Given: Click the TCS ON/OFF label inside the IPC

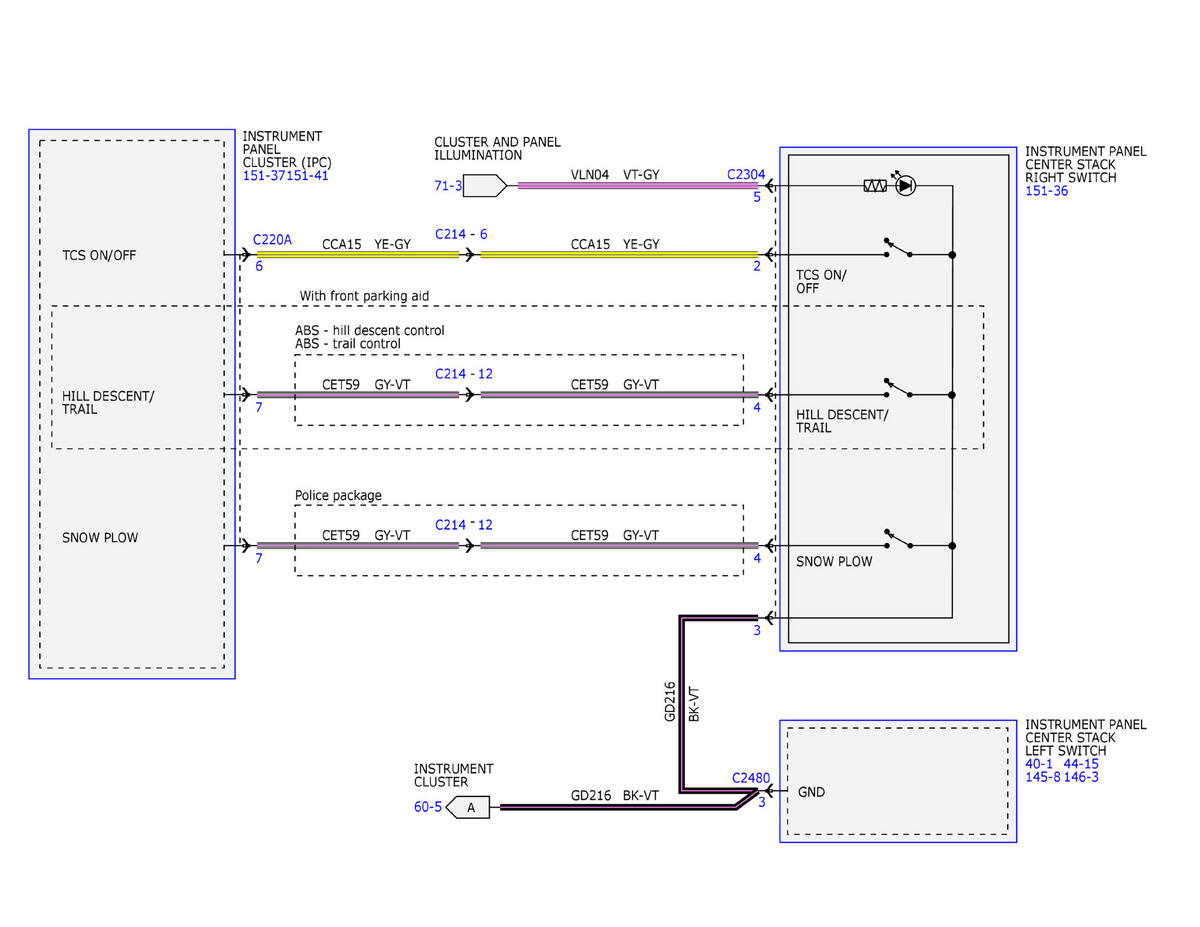Looking at the screenshot, I should (99, 255).
